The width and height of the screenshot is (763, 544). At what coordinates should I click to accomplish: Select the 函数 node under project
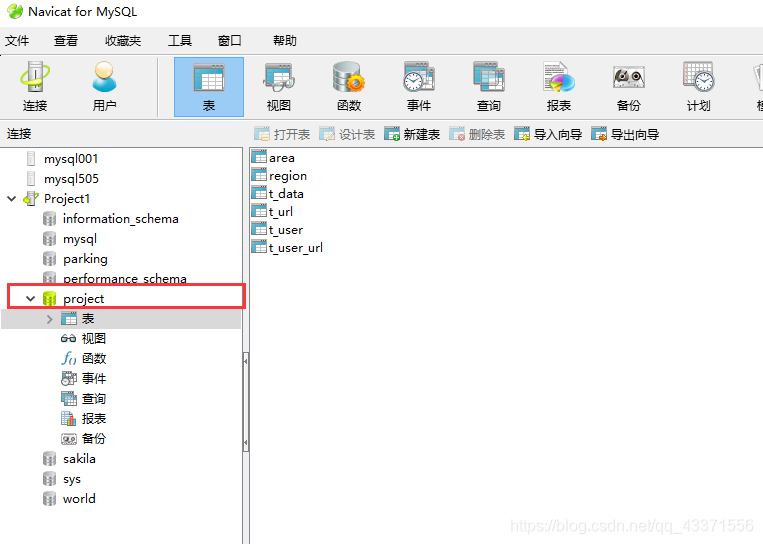[94, 359]
